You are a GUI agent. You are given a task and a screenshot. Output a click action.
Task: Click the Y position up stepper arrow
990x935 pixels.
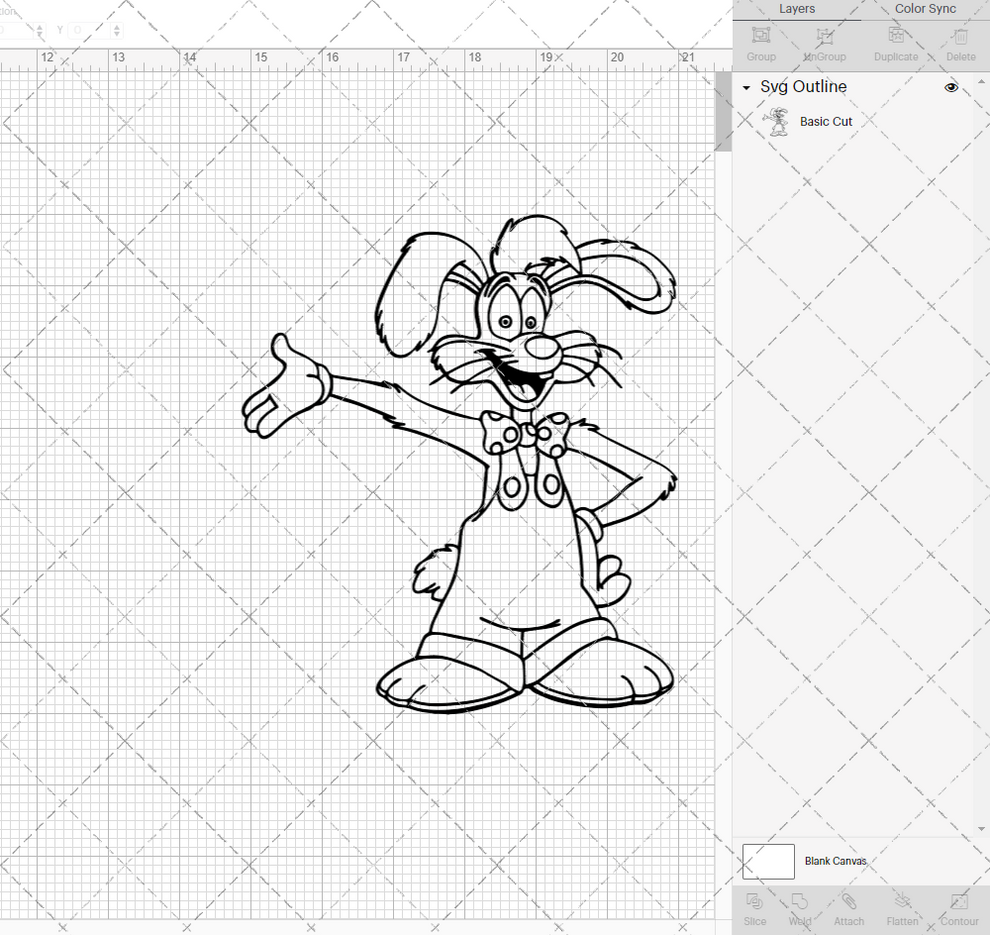click(116, 27)
